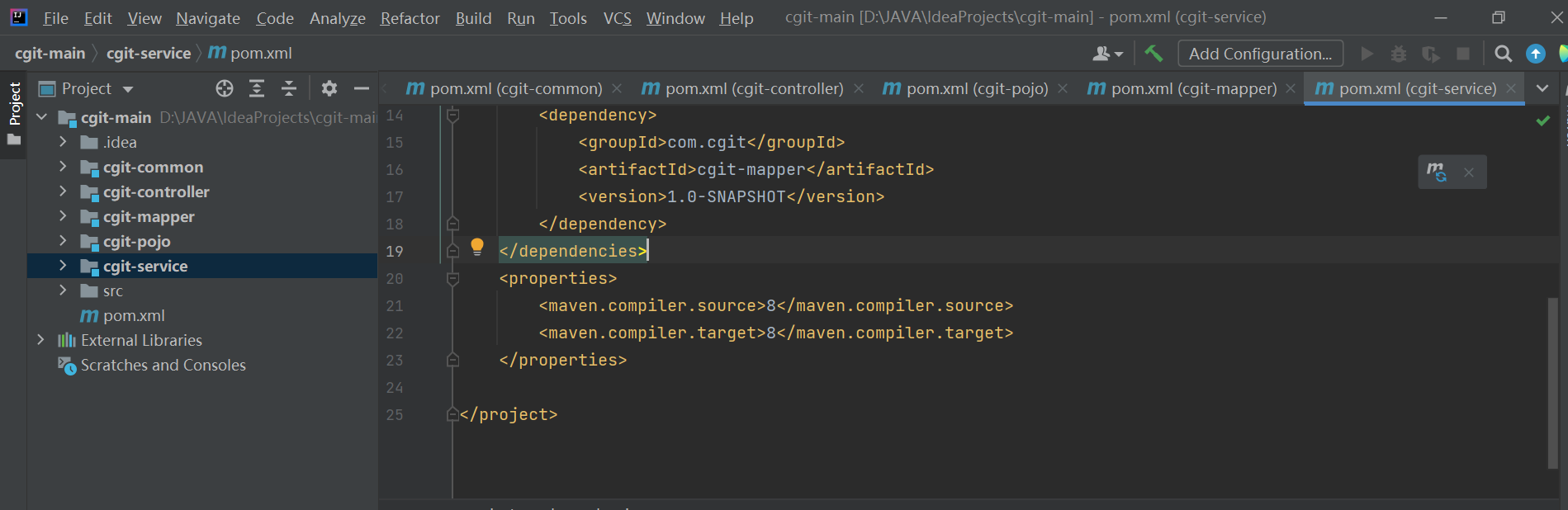Open Search Everywhere magnifier icon
Image resolution: width=1568 pixels, height=510 pixels.
[1503, 54]
